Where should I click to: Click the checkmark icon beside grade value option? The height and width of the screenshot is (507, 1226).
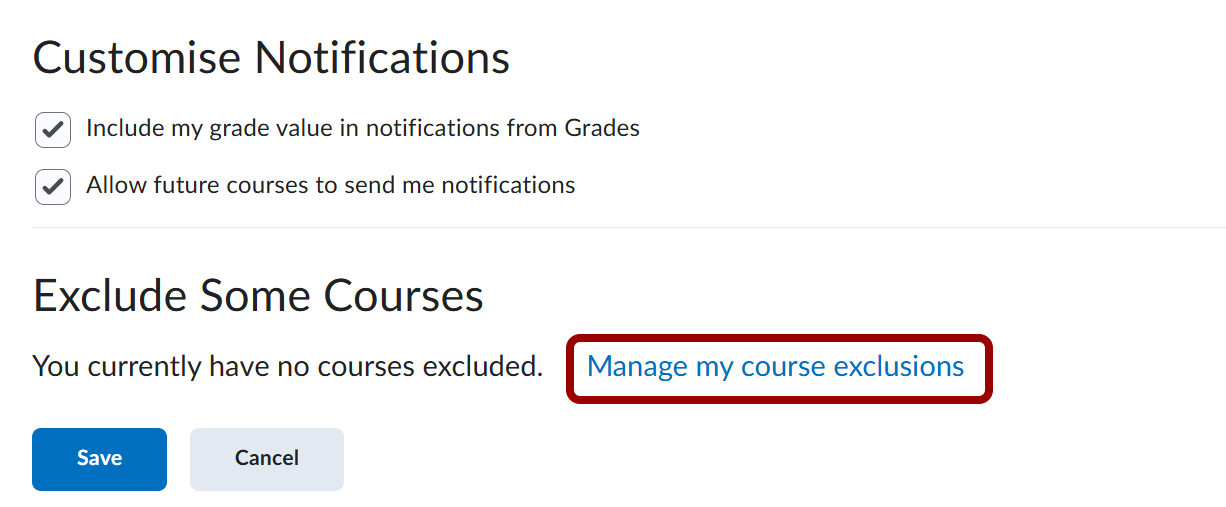point(53,130)
